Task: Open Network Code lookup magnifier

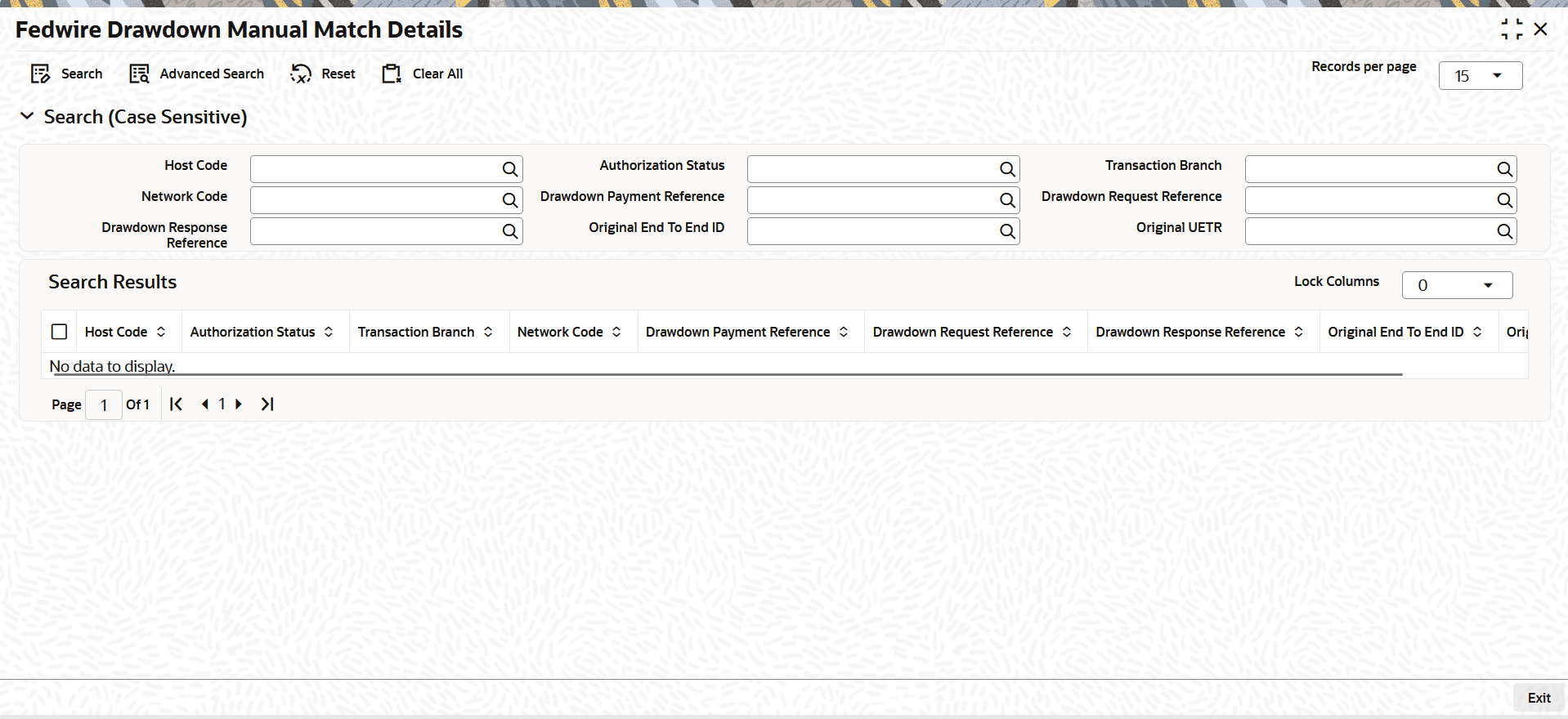Action: tap(510, 200)
